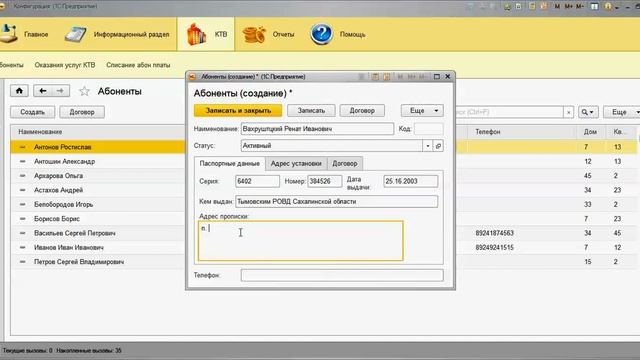Select the КТВ section icon
This screenshot has height=360, width=640.
tap(196, 34)
